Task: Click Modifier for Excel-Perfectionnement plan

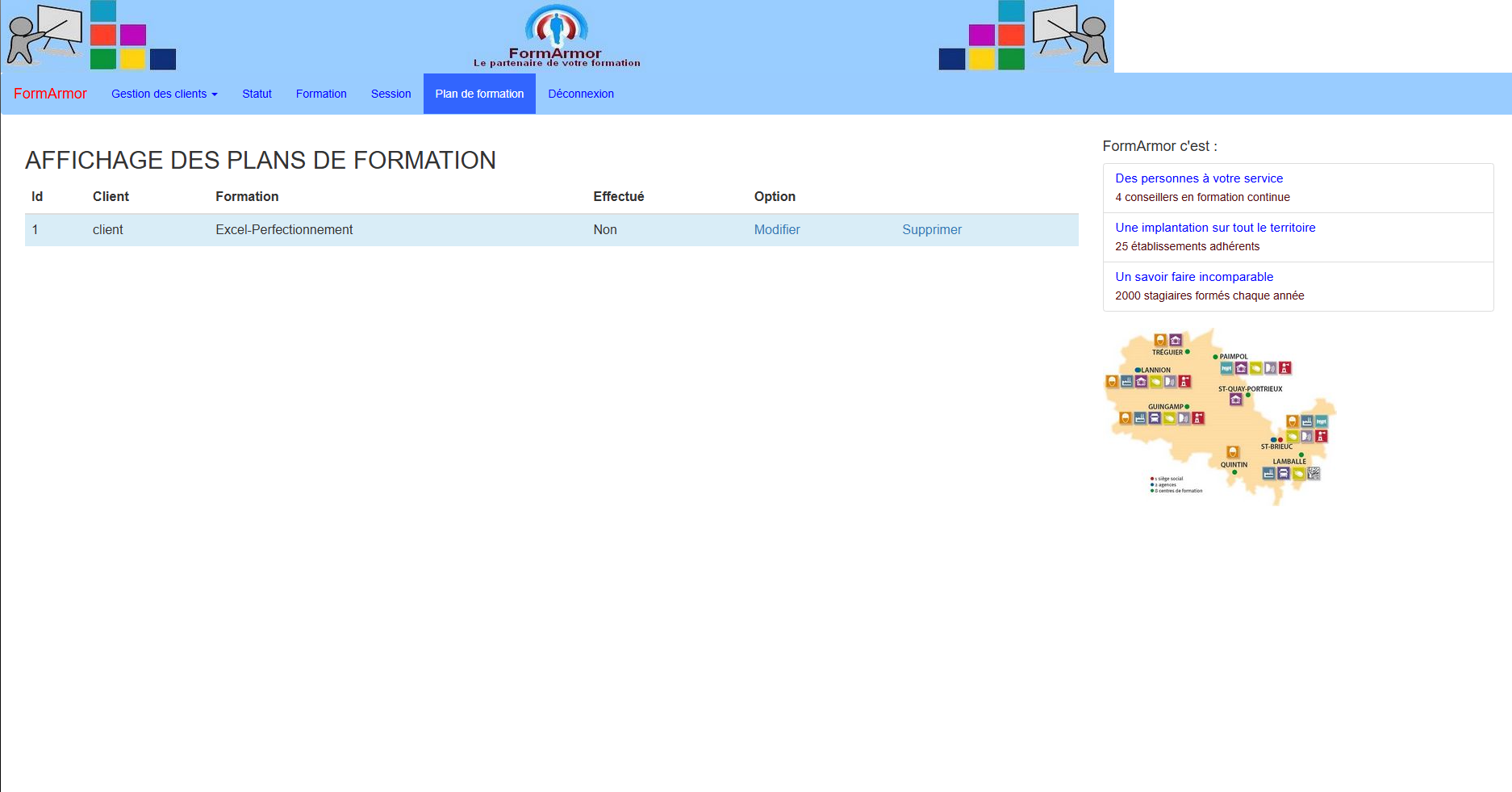Action: (777, 229)
